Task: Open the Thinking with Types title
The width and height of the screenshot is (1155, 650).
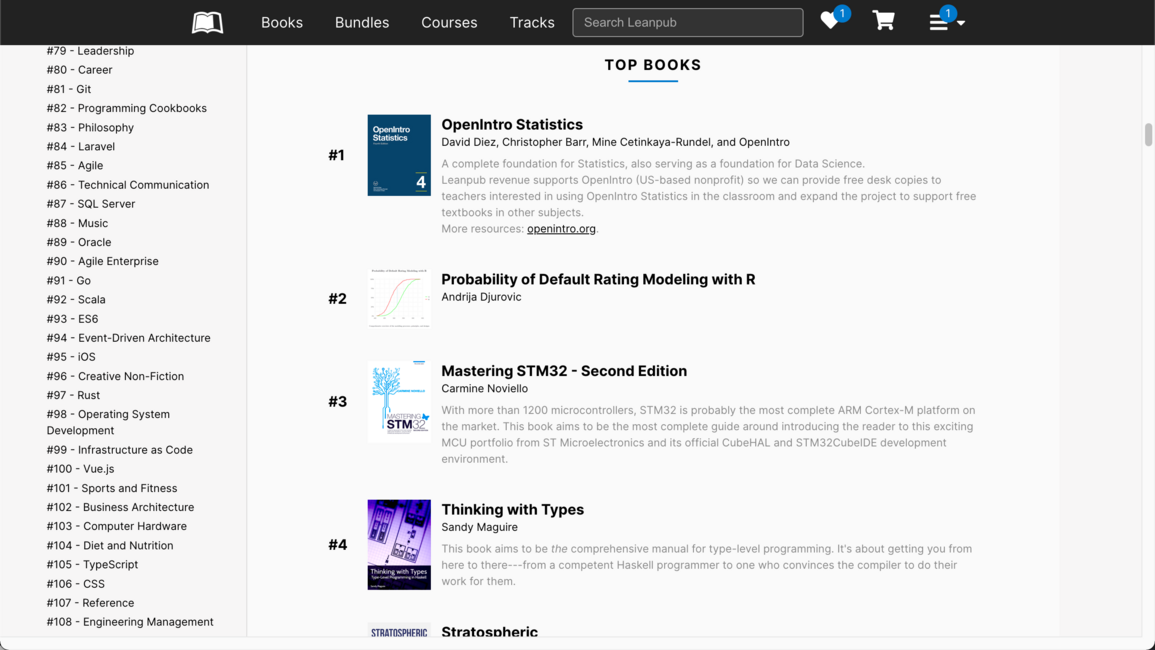Action: pos(513,509)
